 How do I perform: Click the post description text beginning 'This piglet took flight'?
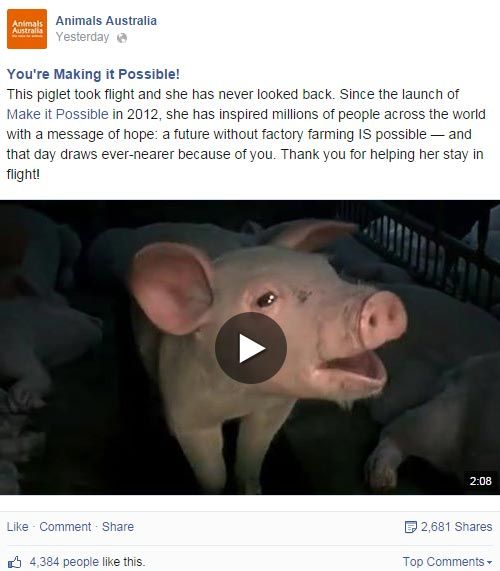246,134
